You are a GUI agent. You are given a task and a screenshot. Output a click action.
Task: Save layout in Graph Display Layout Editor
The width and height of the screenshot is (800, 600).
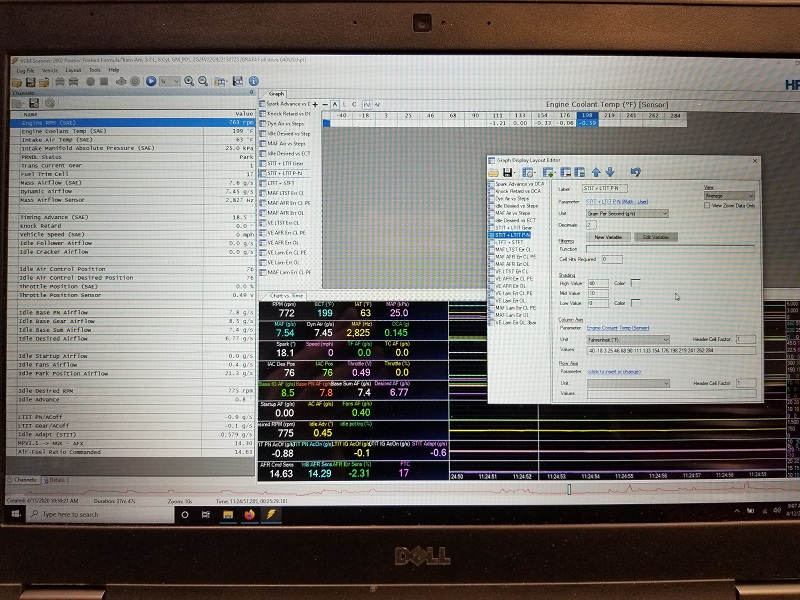tap(507, 172)
